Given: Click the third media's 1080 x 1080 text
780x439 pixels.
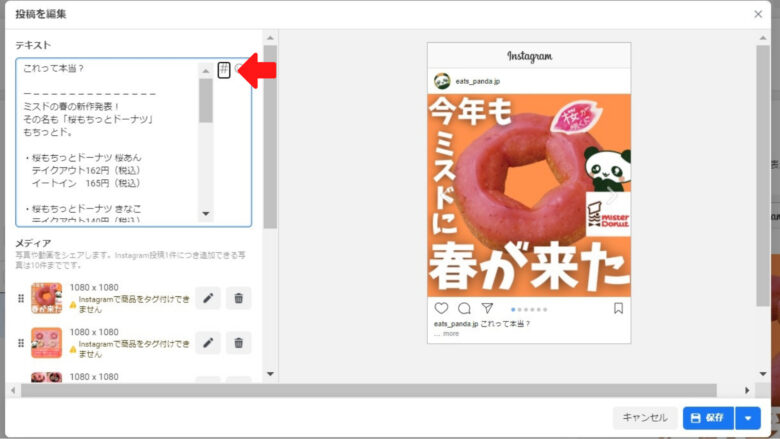Looking at the screenshot, I should pos(94,377).
